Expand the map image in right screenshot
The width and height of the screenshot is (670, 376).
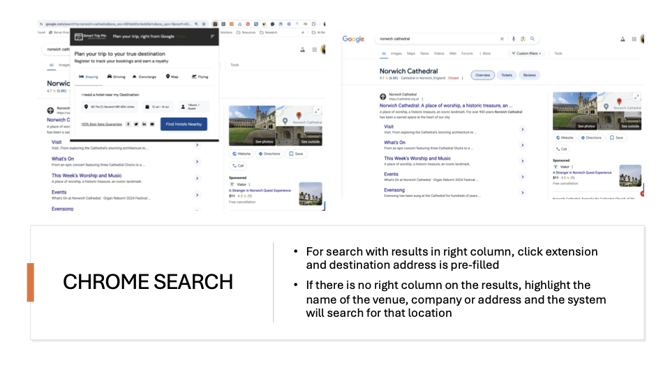click(636, 97)
